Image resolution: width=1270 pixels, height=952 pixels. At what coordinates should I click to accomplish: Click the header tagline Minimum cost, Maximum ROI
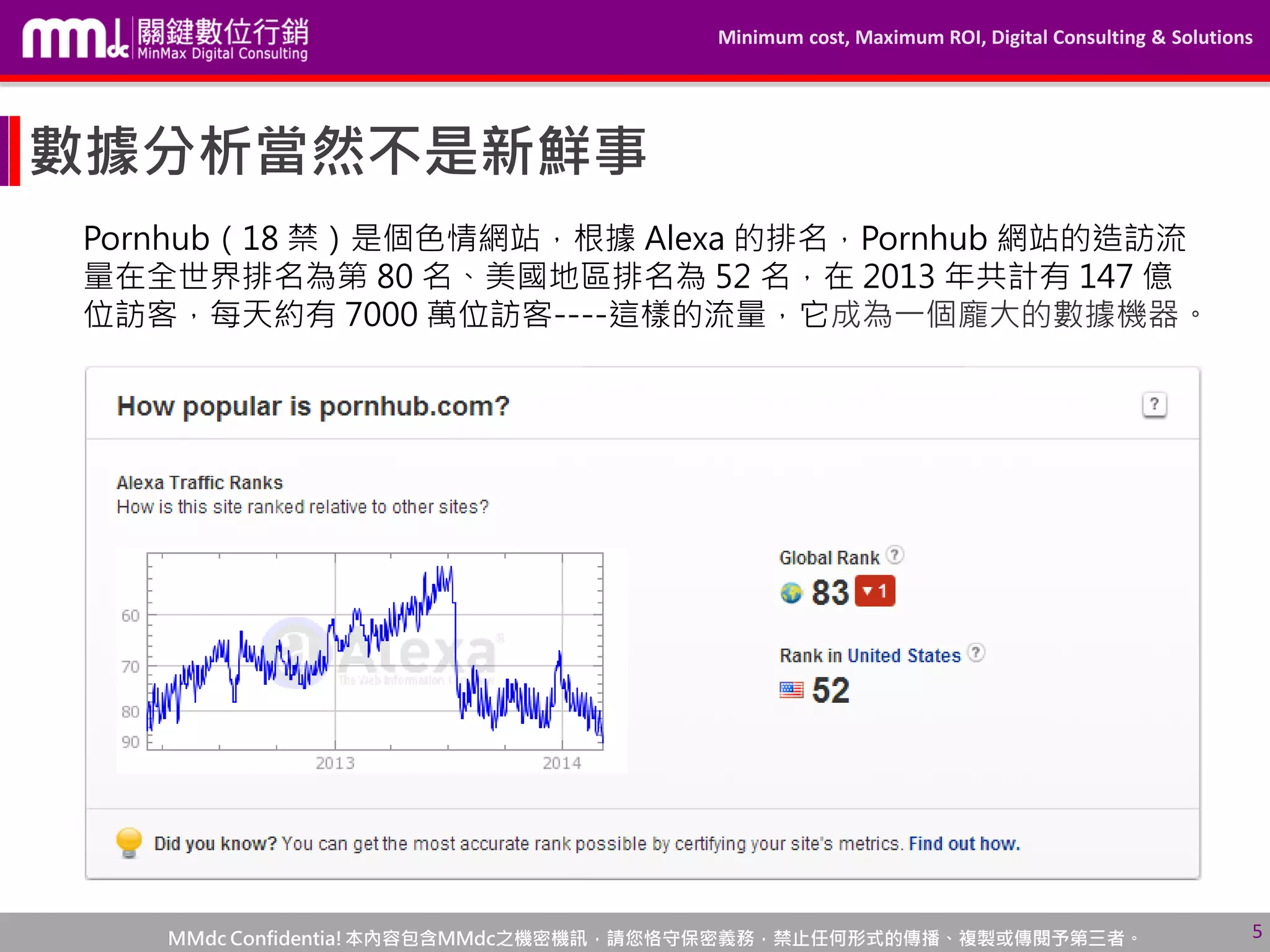[985, 37]
